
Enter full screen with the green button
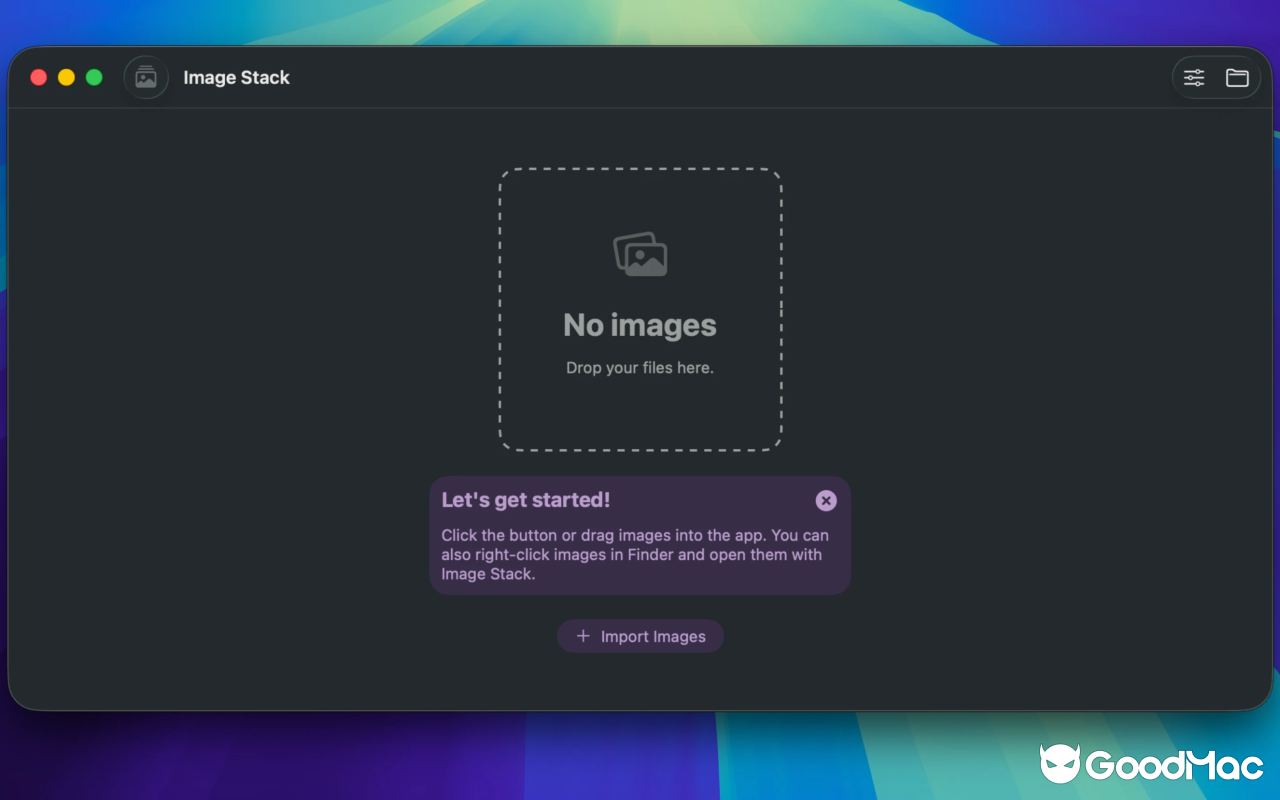tap(93, 77)
